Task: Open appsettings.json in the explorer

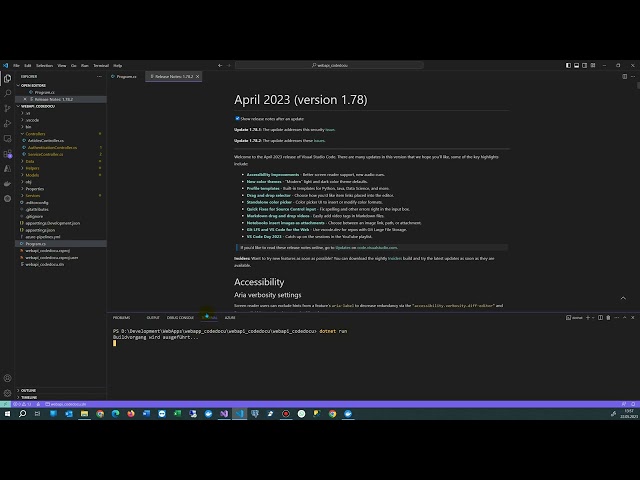Action: coord(40,230)
